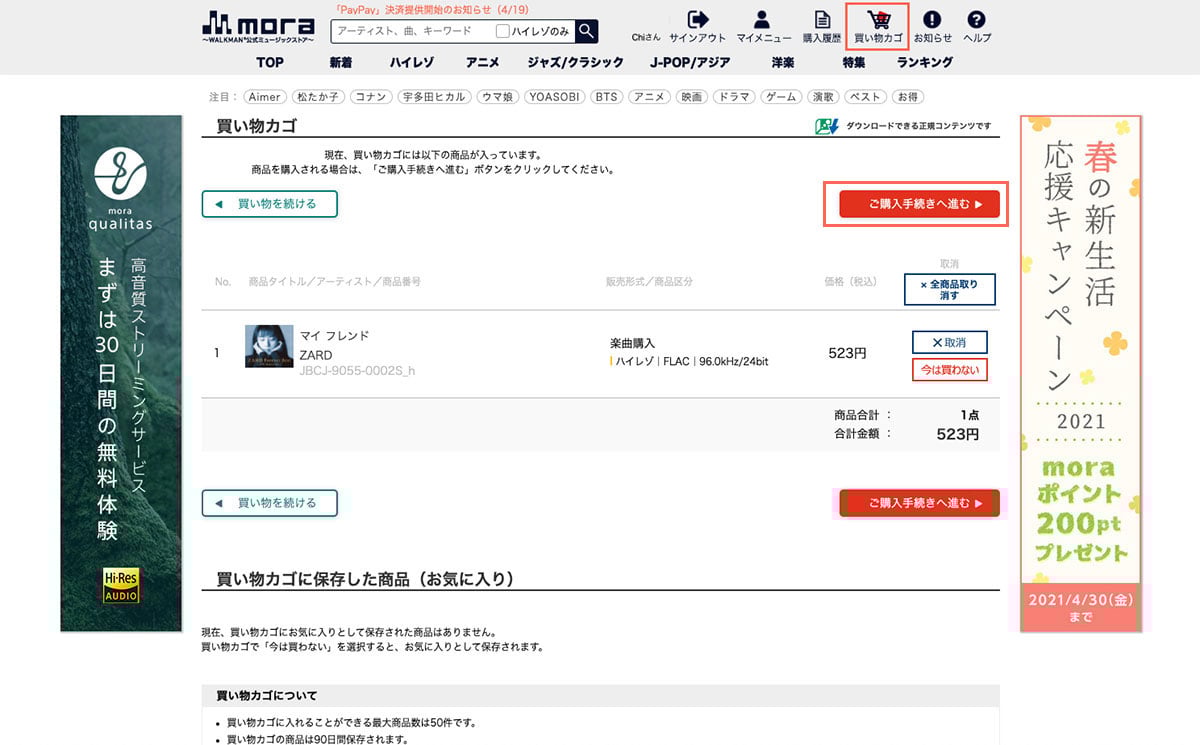Select the 松たか子 tag

tap(317, 97)
